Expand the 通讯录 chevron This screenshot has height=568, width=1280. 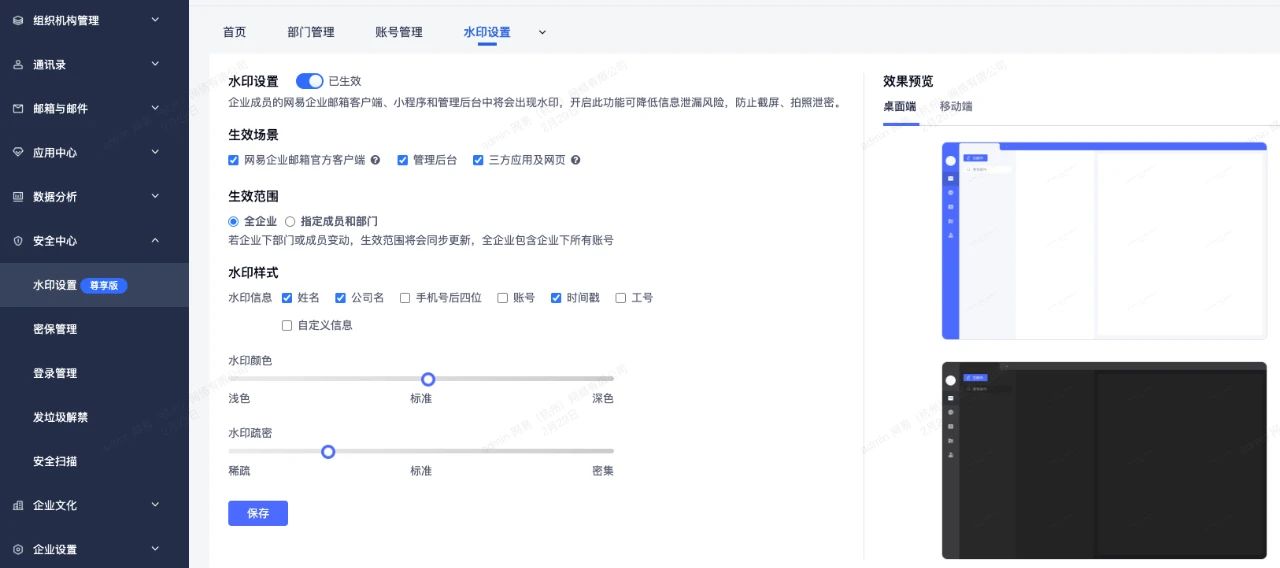point(155,63)
